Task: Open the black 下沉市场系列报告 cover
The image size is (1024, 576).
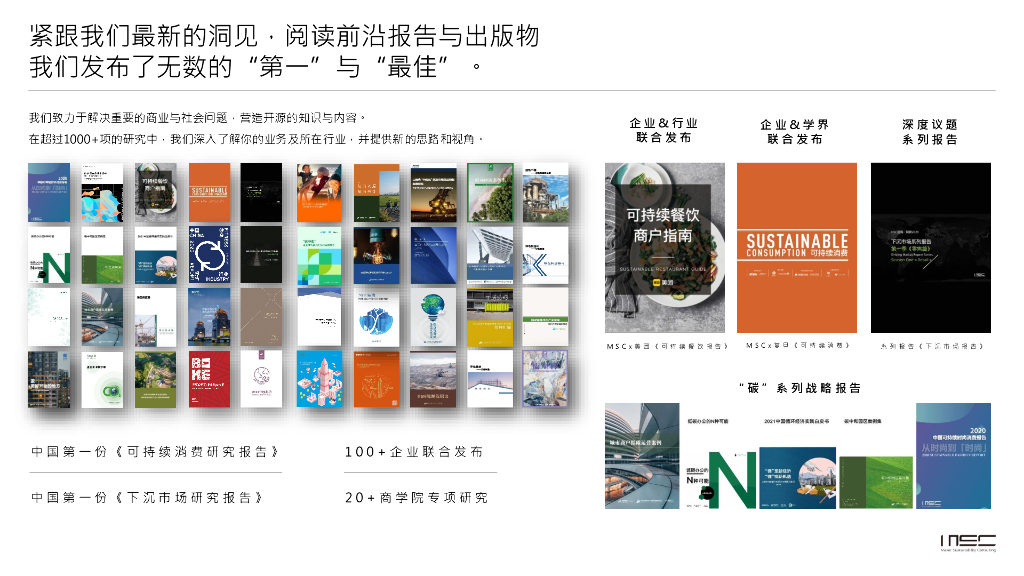Action: [930, 247]
